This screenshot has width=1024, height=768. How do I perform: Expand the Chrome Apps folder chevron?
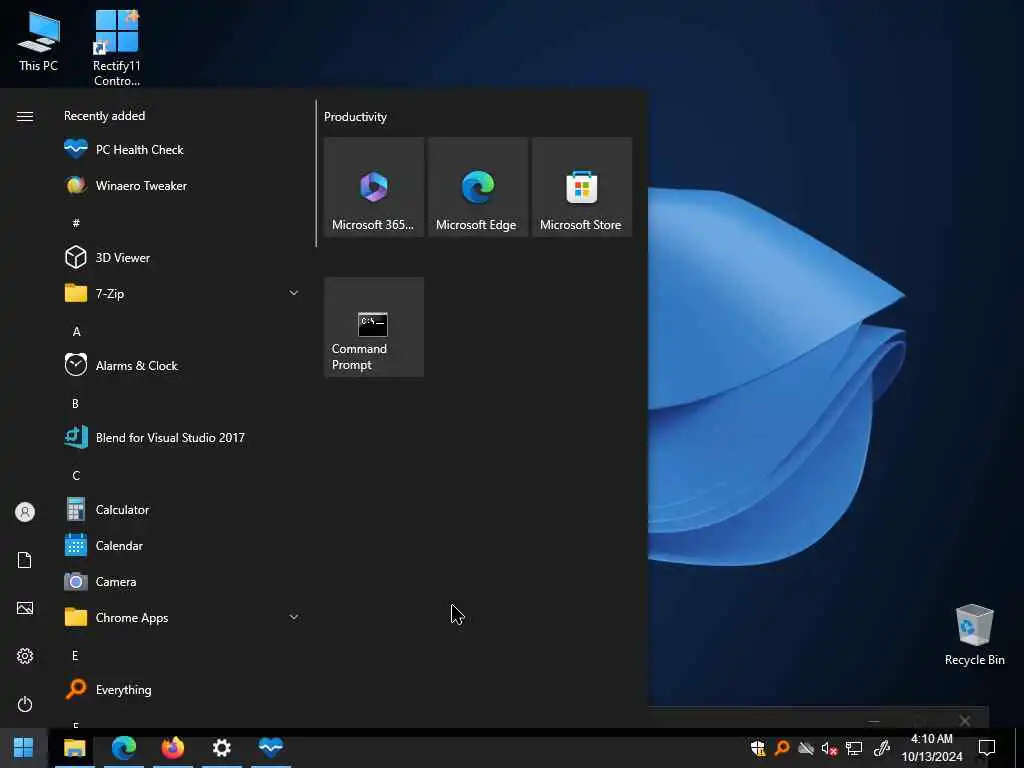tap(294, 617)
